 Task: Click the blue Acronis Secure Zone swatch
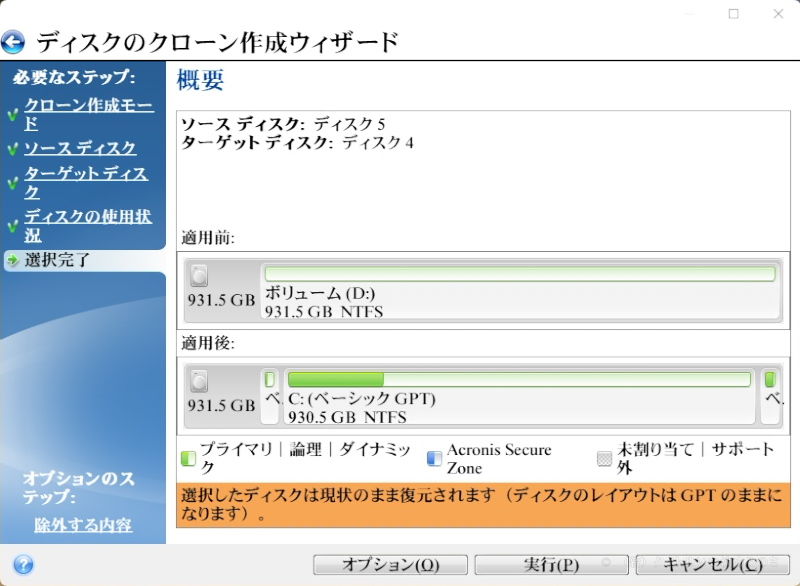point(434,458)
